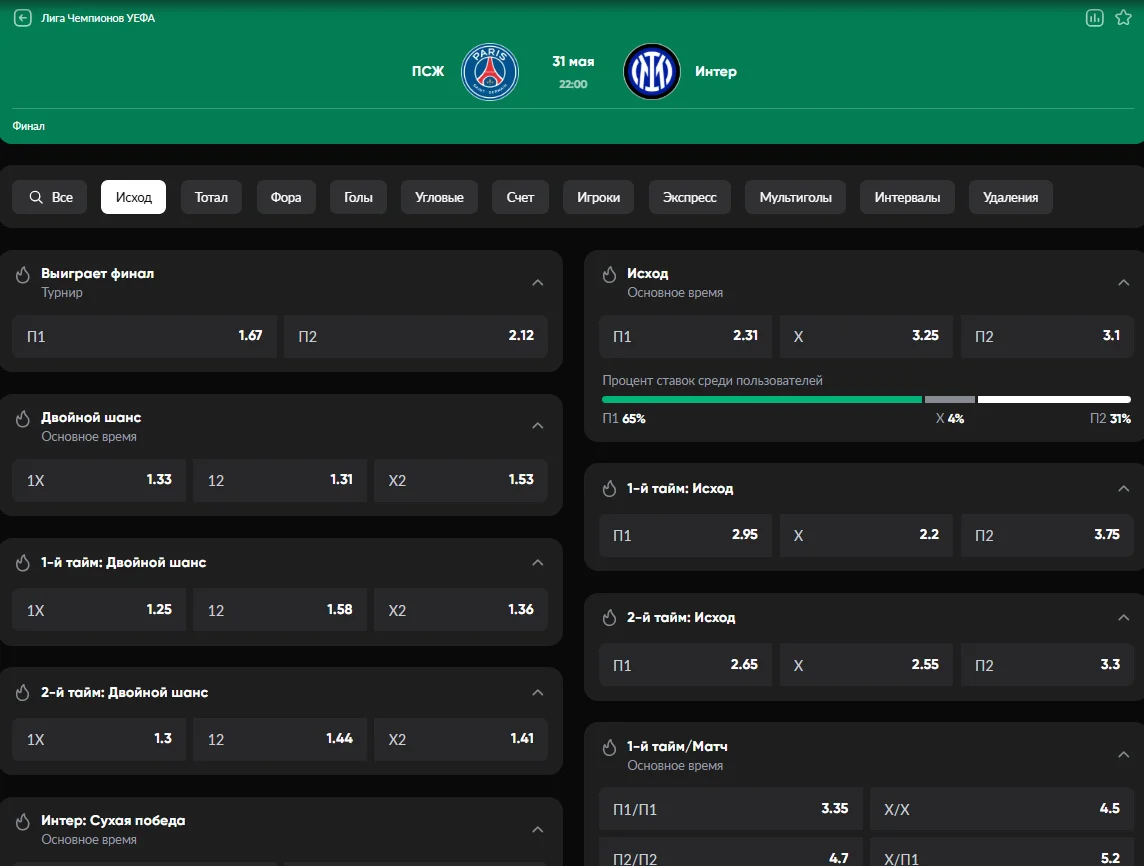Click the PSG team logo
1144x866 pixels.
[x=490, y=72]
